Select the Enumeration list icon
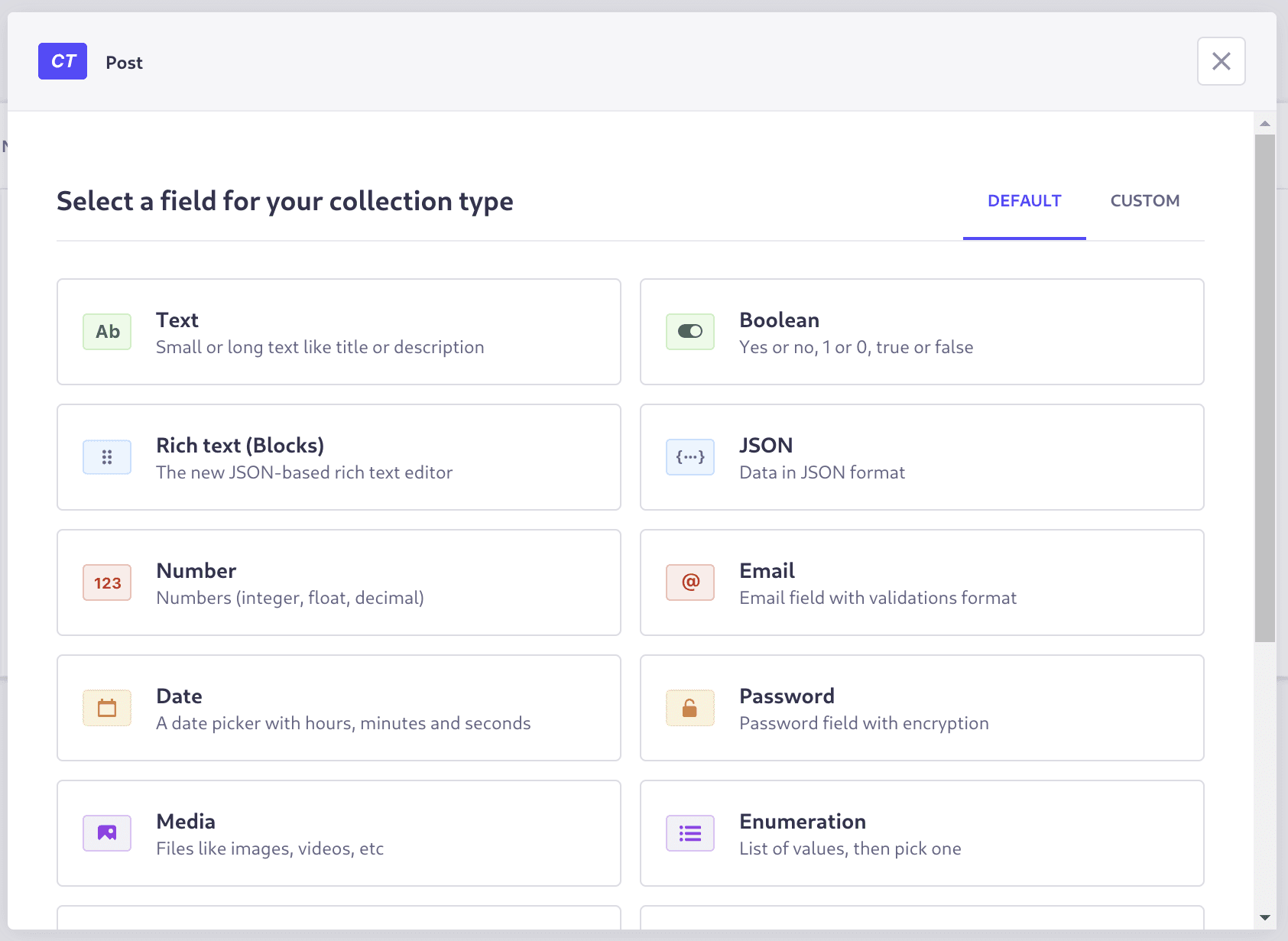This screenshot has width=1288, height=941. tap(689, 833)
